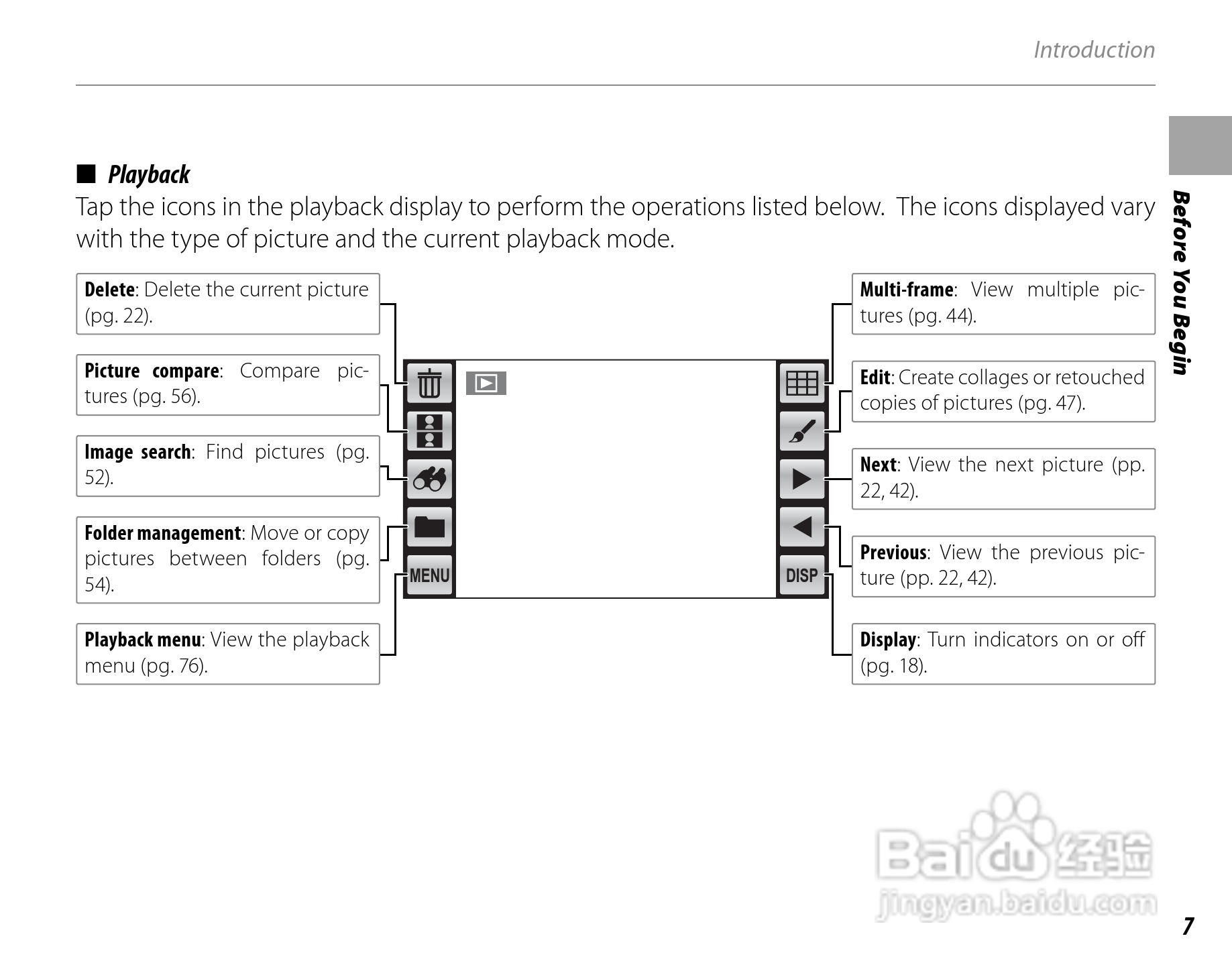The image size is (1232, 973).
Task: Tap the Multi-frame grid icon
Action: (801, 383)
